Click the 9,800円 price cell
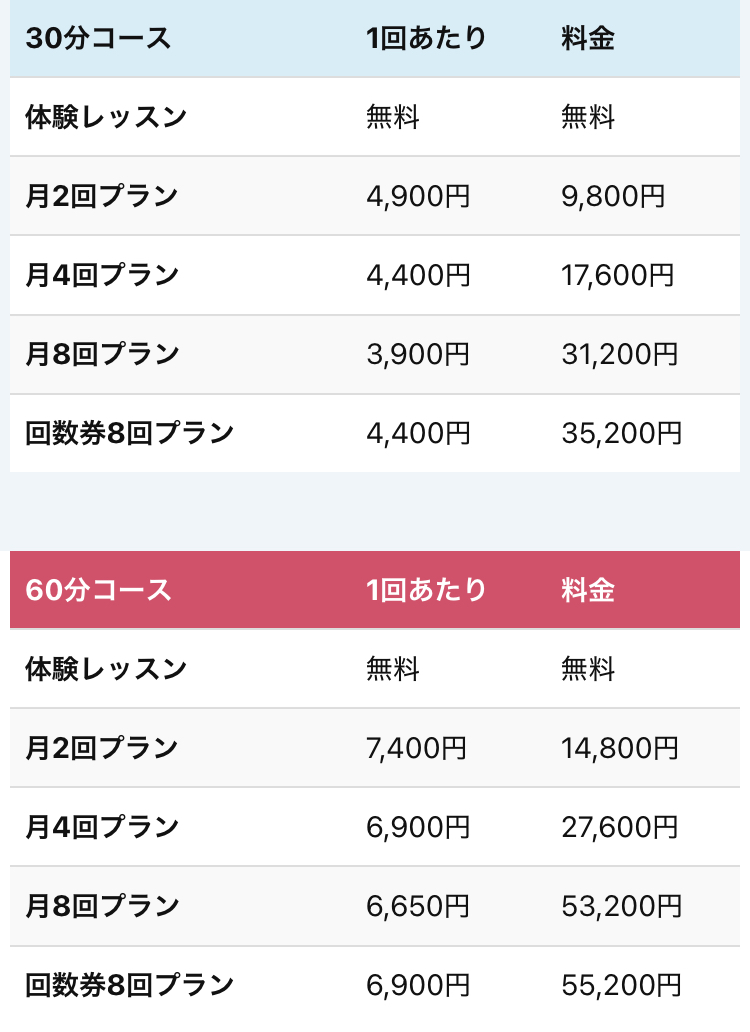This screenshot has height=1032, width=750. coord(613,196)
